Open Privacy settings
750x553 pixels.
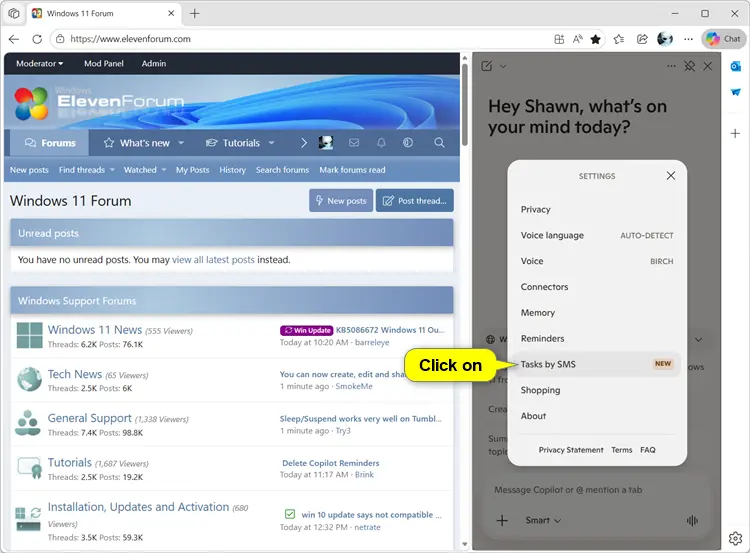pos(596,210)
